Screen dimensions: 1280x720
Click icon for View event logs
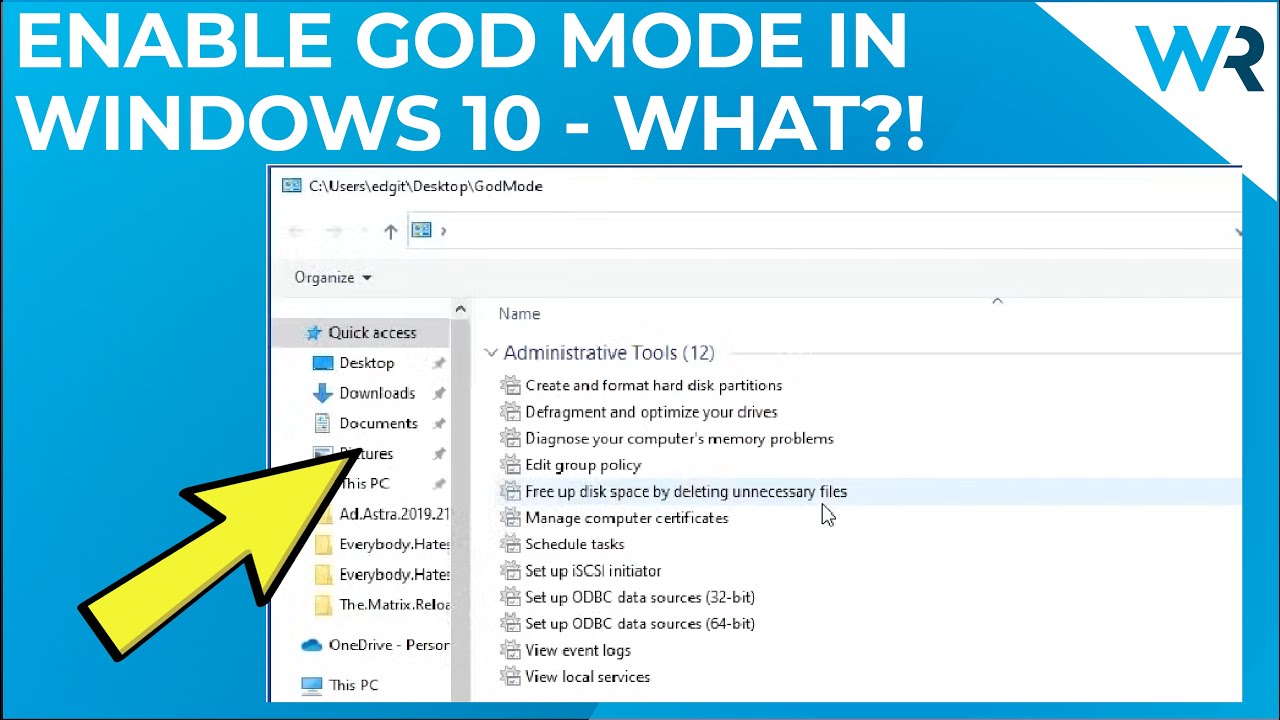click(510, 650)
